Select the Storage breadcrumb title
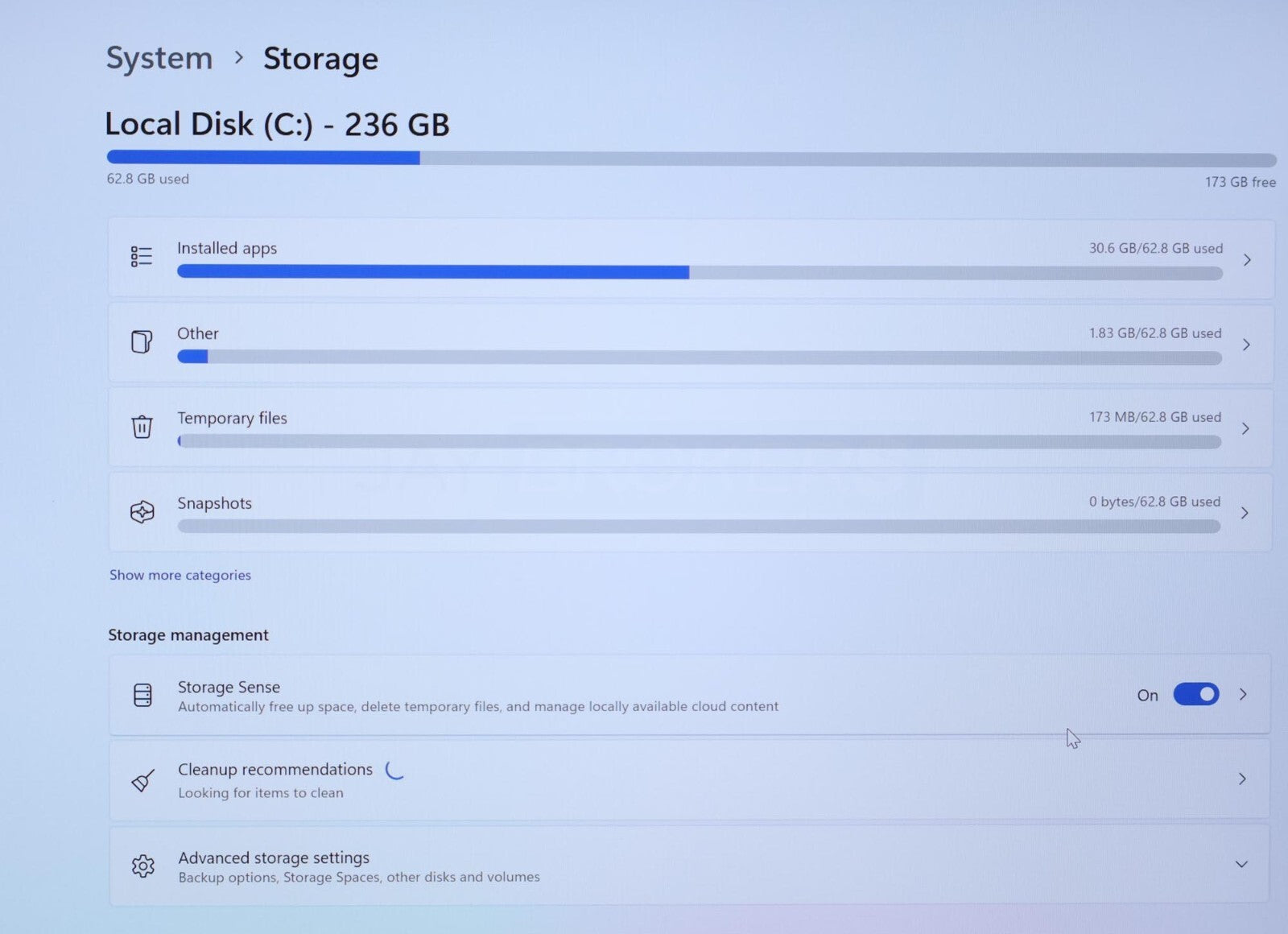1288x934 pixels. click(x=320, y=60)
